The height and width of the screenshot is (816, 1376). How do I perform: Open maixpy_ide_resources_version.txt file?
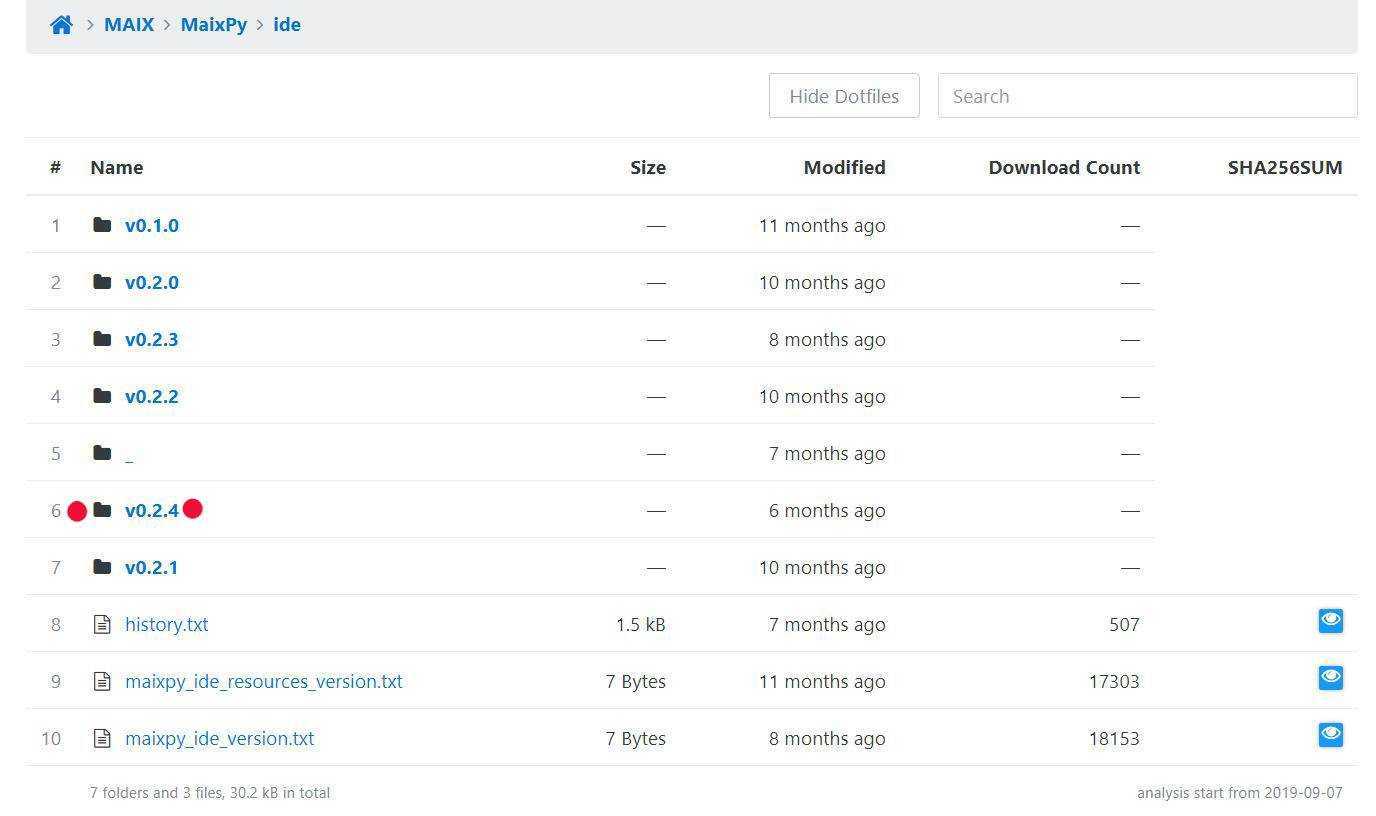(264, 682)
